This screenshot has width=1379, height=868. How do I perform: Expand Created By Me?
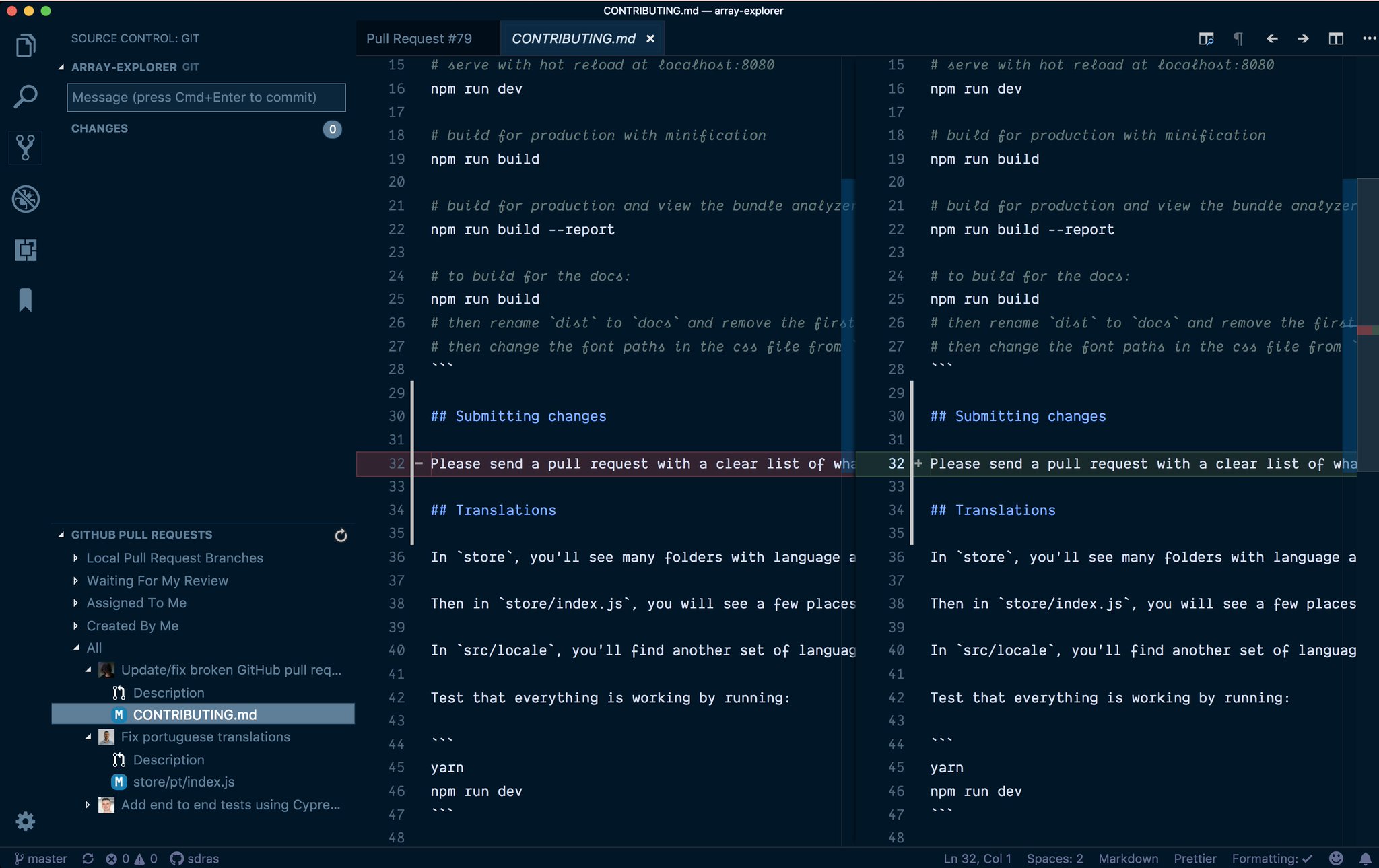(75, 626)
